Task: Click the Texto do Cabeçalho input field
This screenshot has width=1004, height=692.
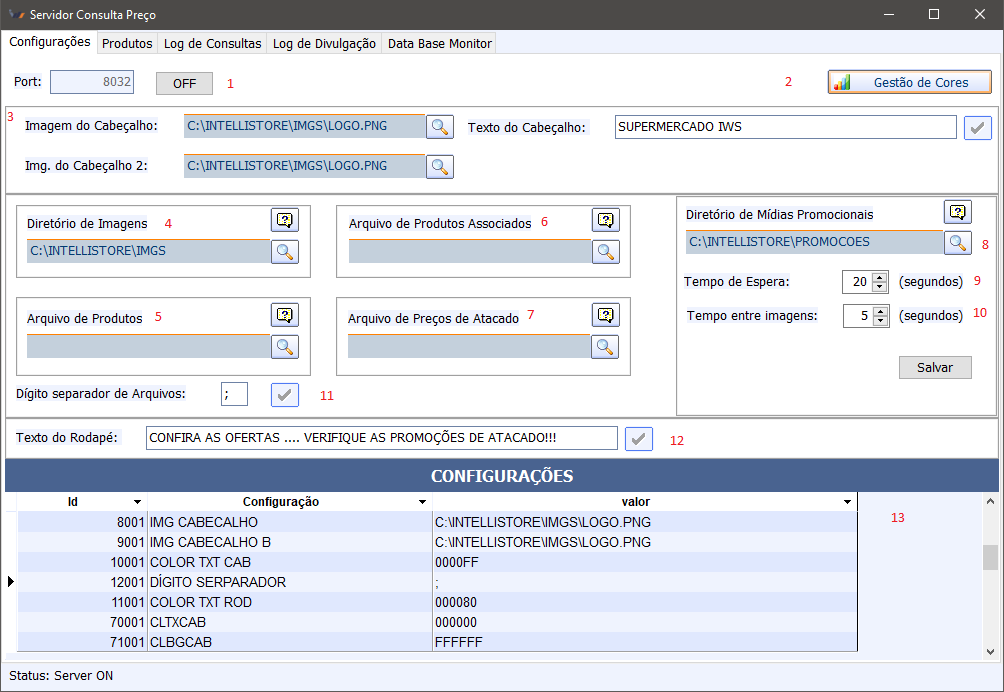Action: click(x=785, y=127)
